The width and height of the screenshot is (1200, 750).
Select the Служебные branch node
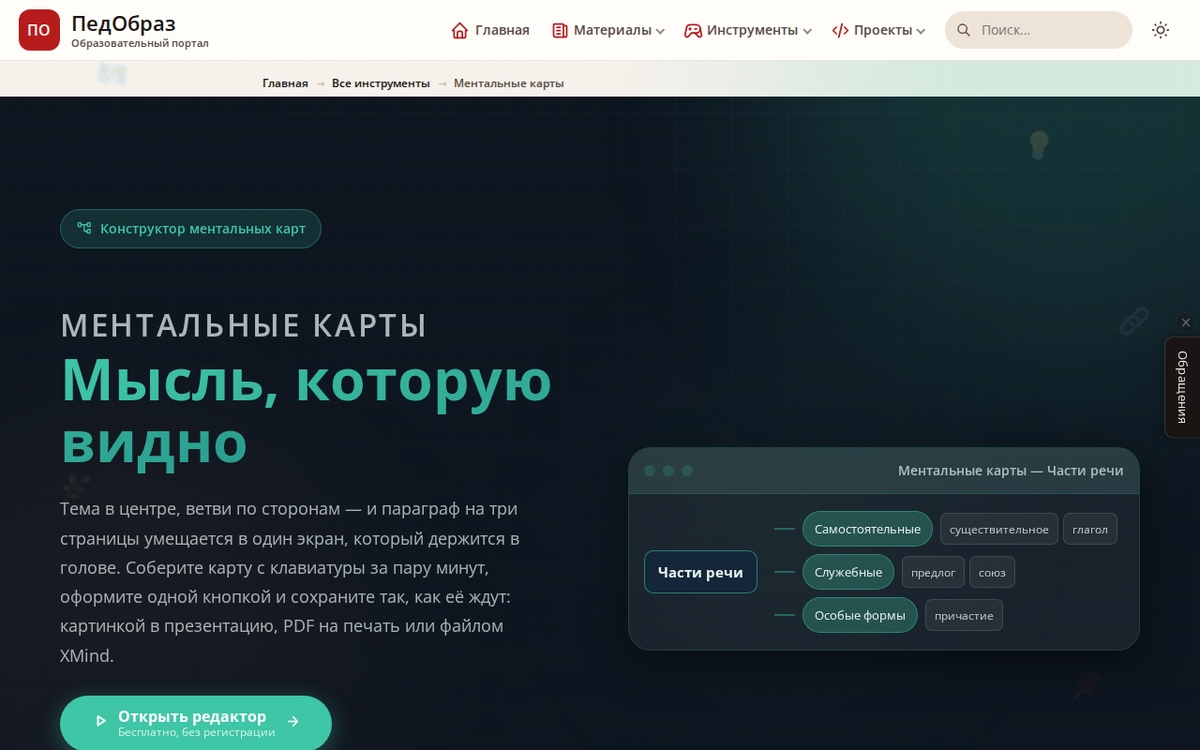pyautogui.click(x=848, y=572)
